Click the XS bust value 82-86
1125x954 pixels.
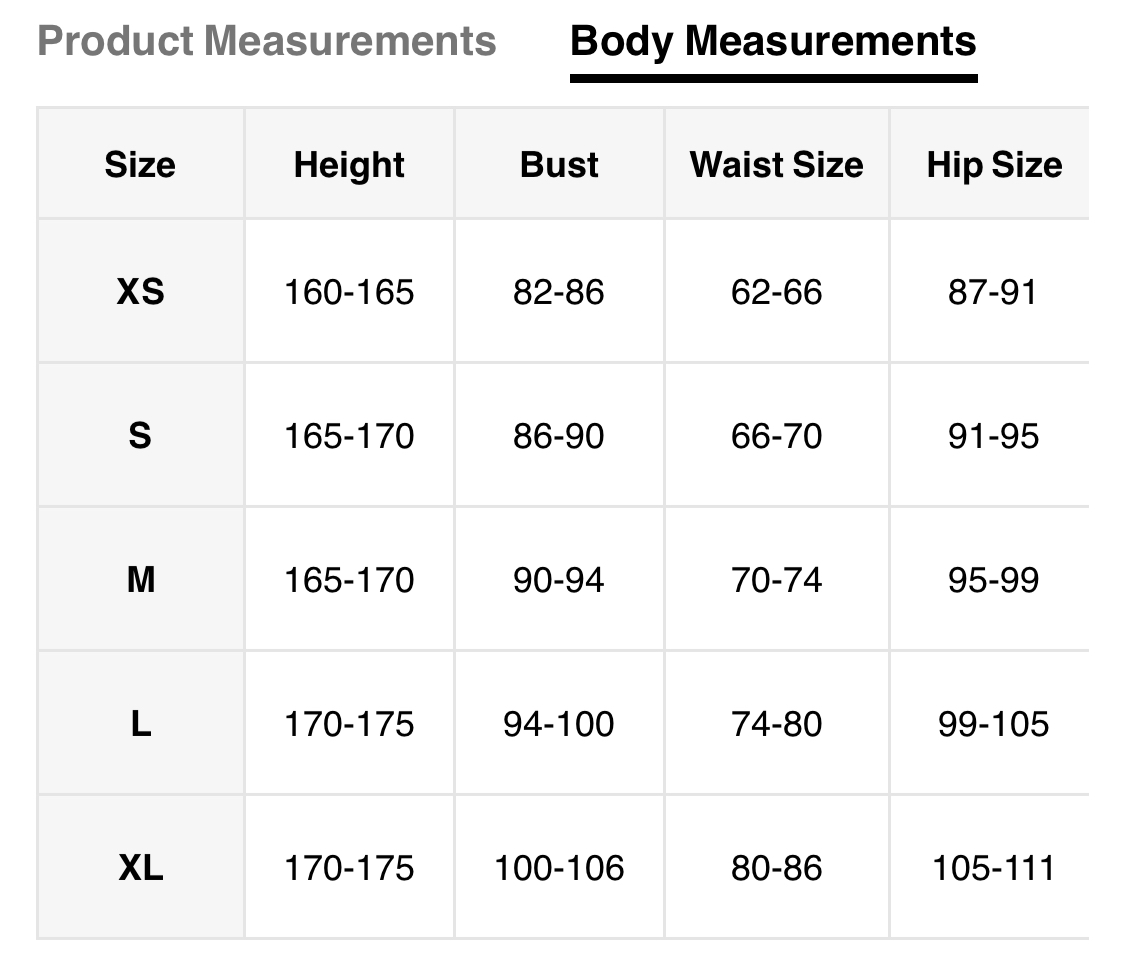(x=559, y=292)
